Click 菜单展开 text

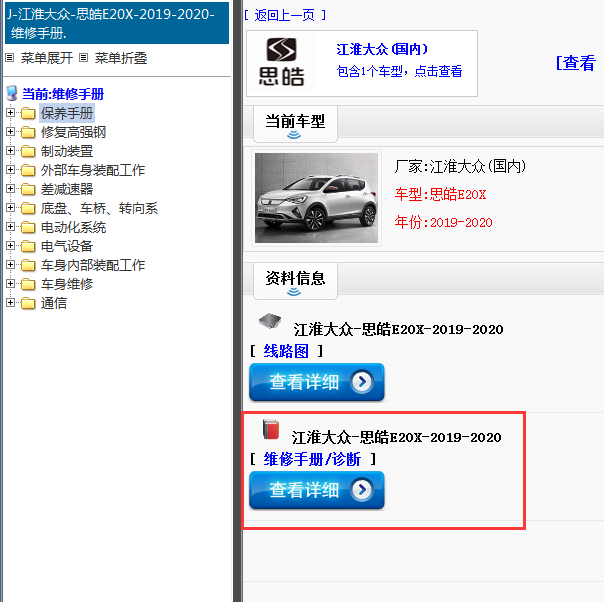tap(47, 58)
